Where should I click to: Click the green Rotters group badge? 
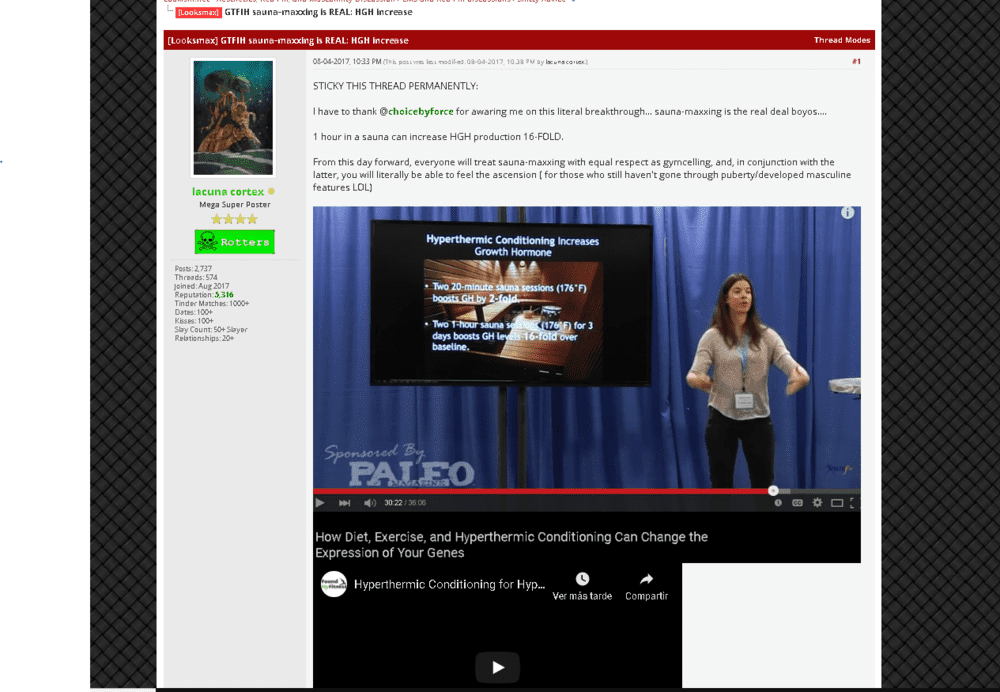click(x=234, y=242)
